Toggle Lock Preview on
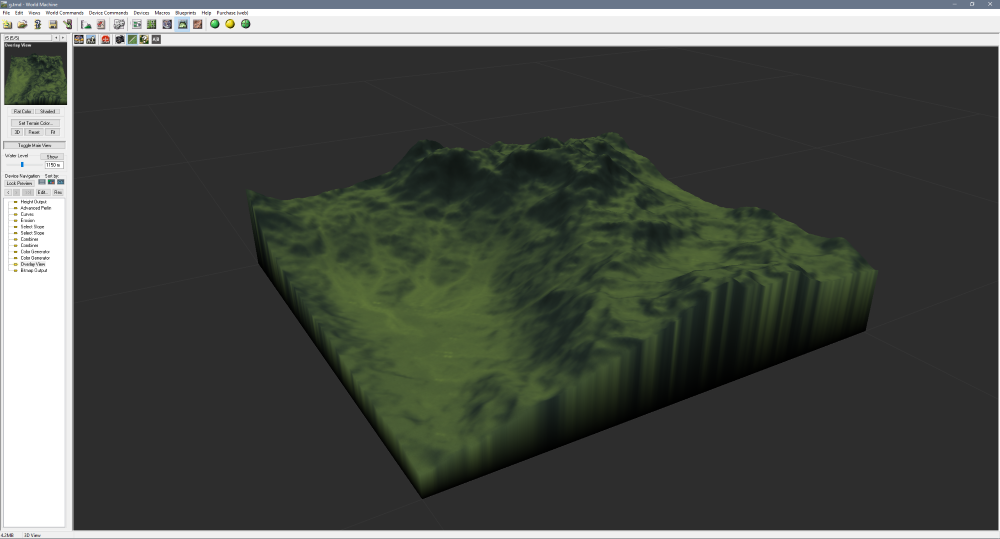 (x=20, y=183)
